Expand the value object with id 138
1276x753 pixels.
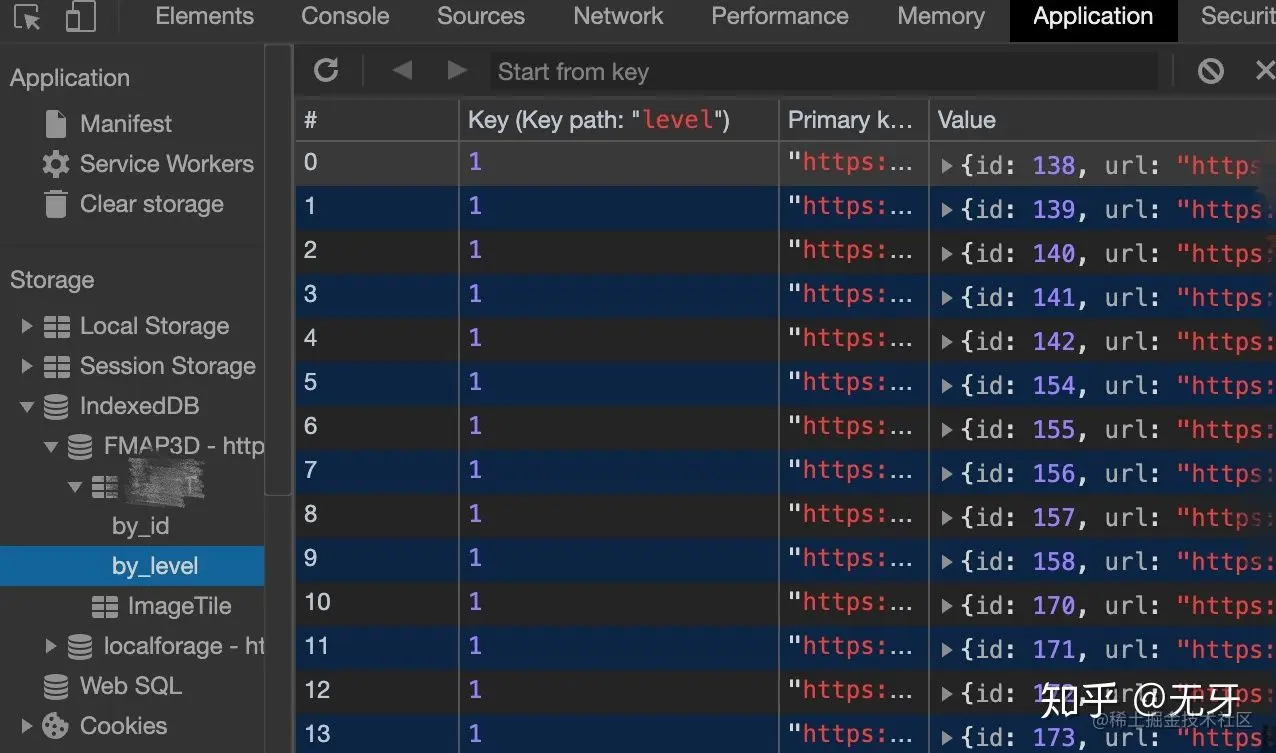947,165
